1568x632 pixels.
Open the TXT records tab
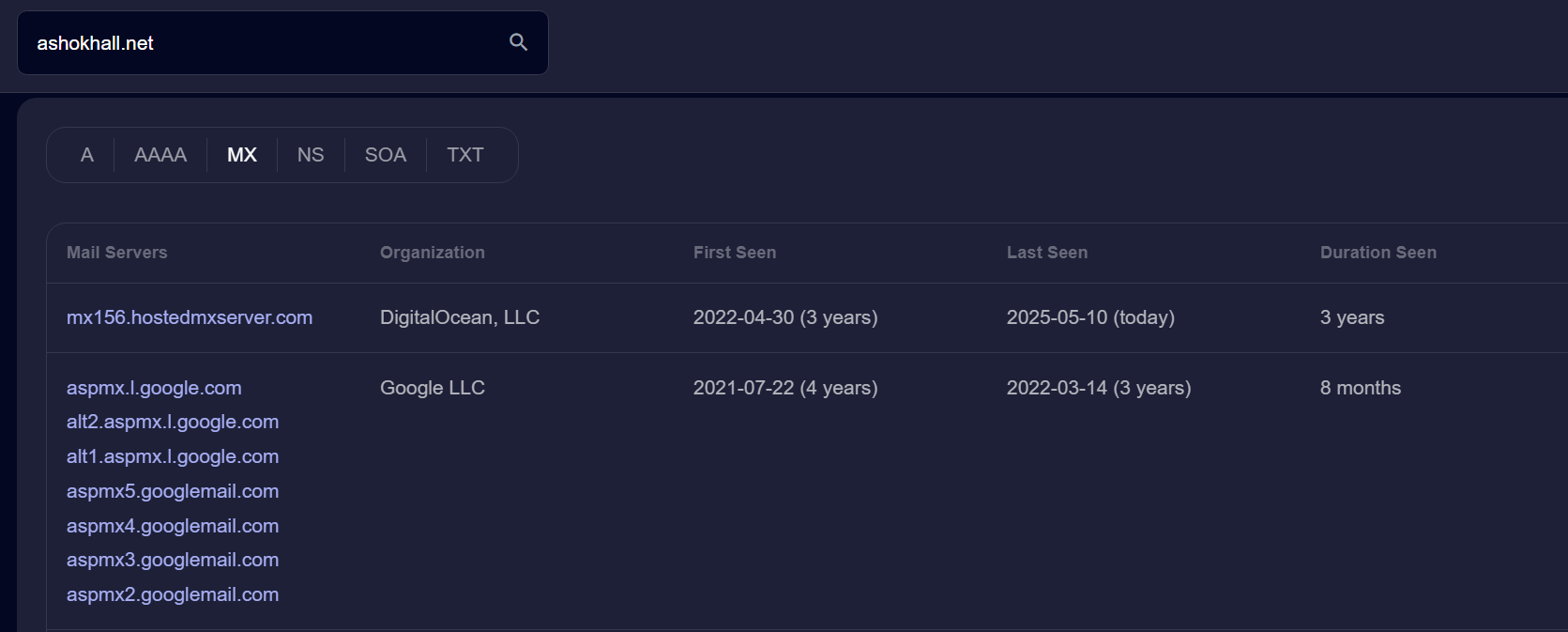465,155
